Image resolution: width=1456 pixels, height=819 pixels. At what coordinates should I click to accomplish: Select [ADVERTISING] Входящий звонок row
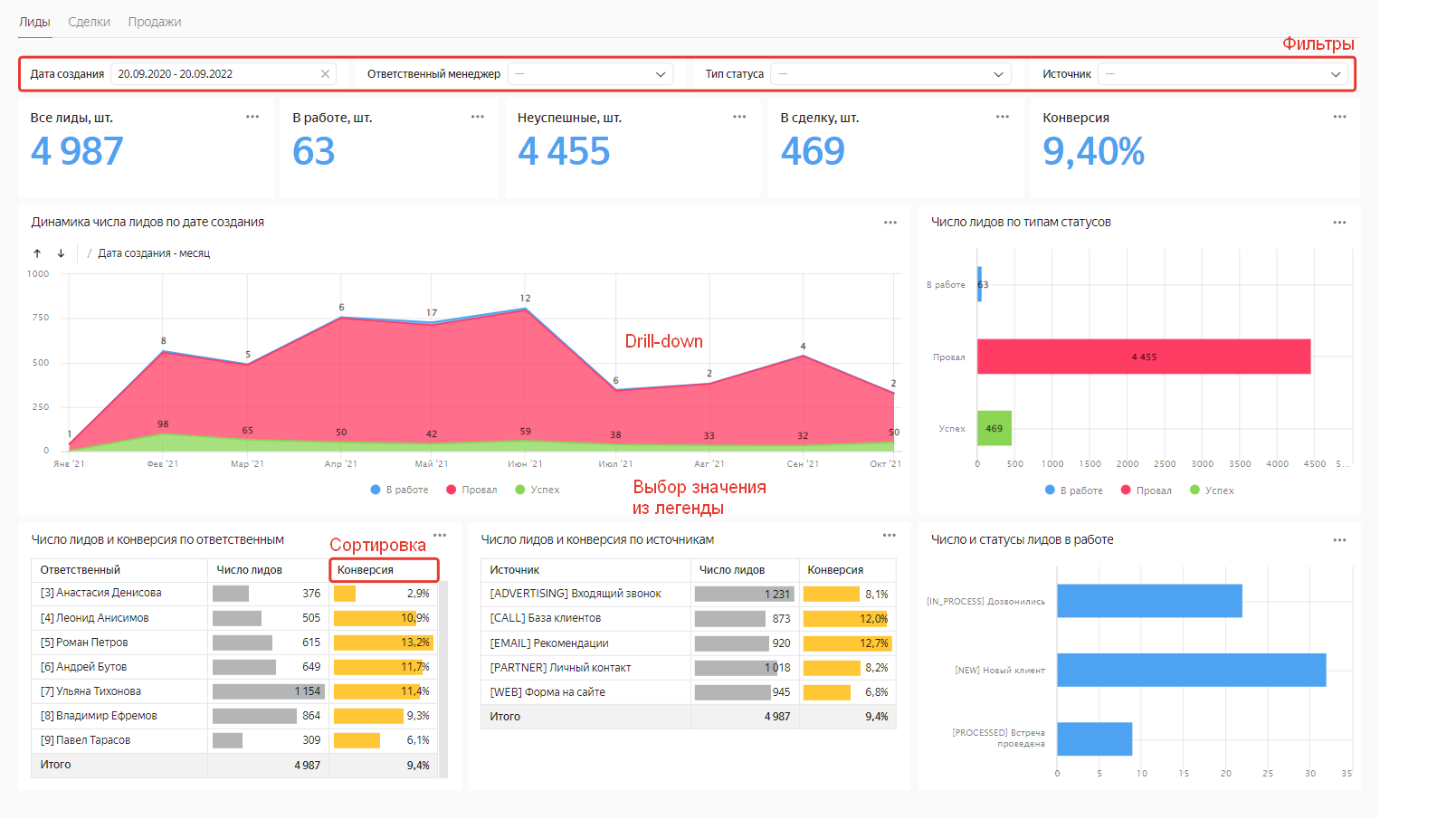(689, 594)
